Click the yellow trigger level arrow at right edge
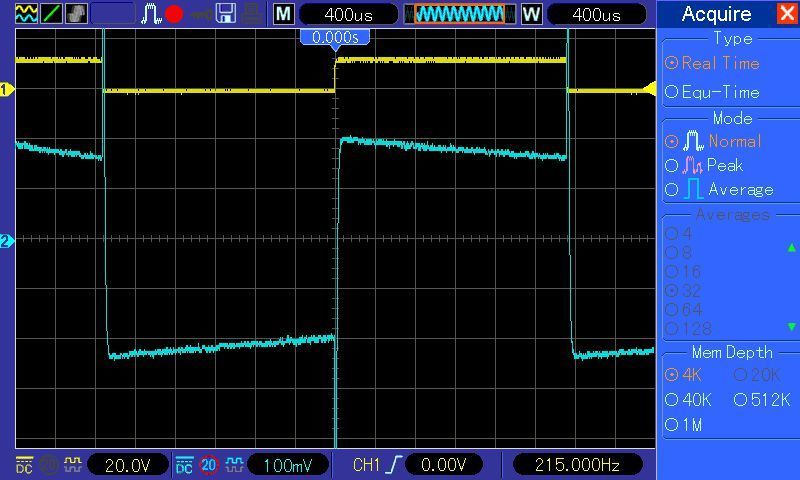 tap(650, 89)
